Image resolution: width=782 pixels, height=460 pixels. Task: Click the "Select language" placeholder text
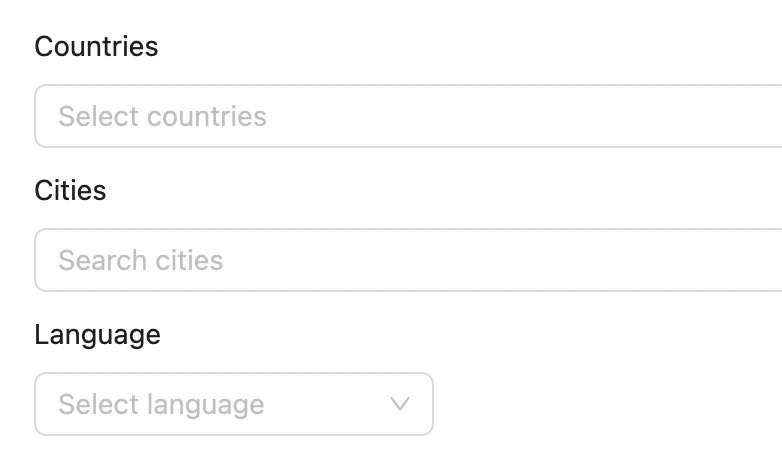pos(161,404)
